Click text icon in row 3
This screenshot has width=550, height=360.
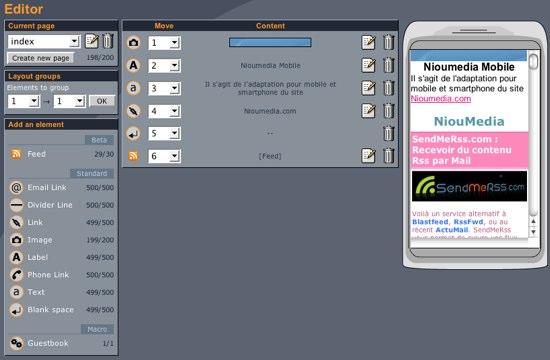[x=133, y=88]
